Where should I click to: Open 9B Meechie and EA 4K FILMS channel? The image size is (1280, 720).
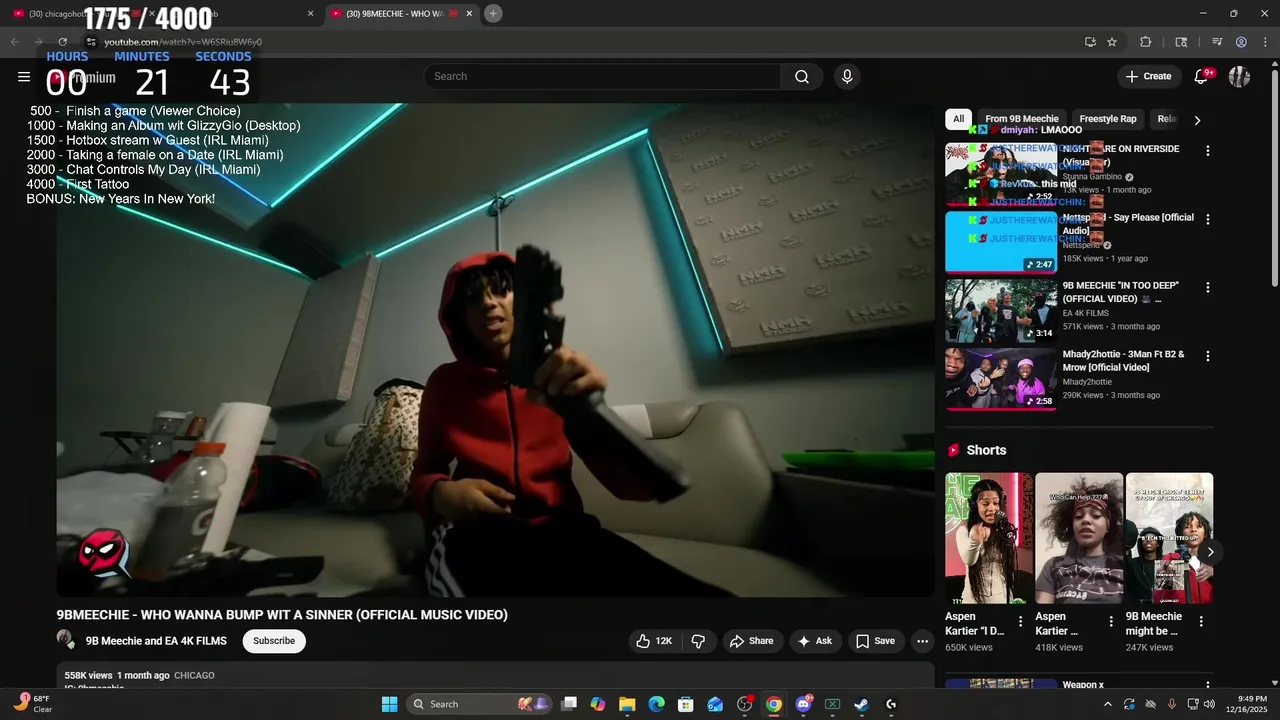(156, 641)
